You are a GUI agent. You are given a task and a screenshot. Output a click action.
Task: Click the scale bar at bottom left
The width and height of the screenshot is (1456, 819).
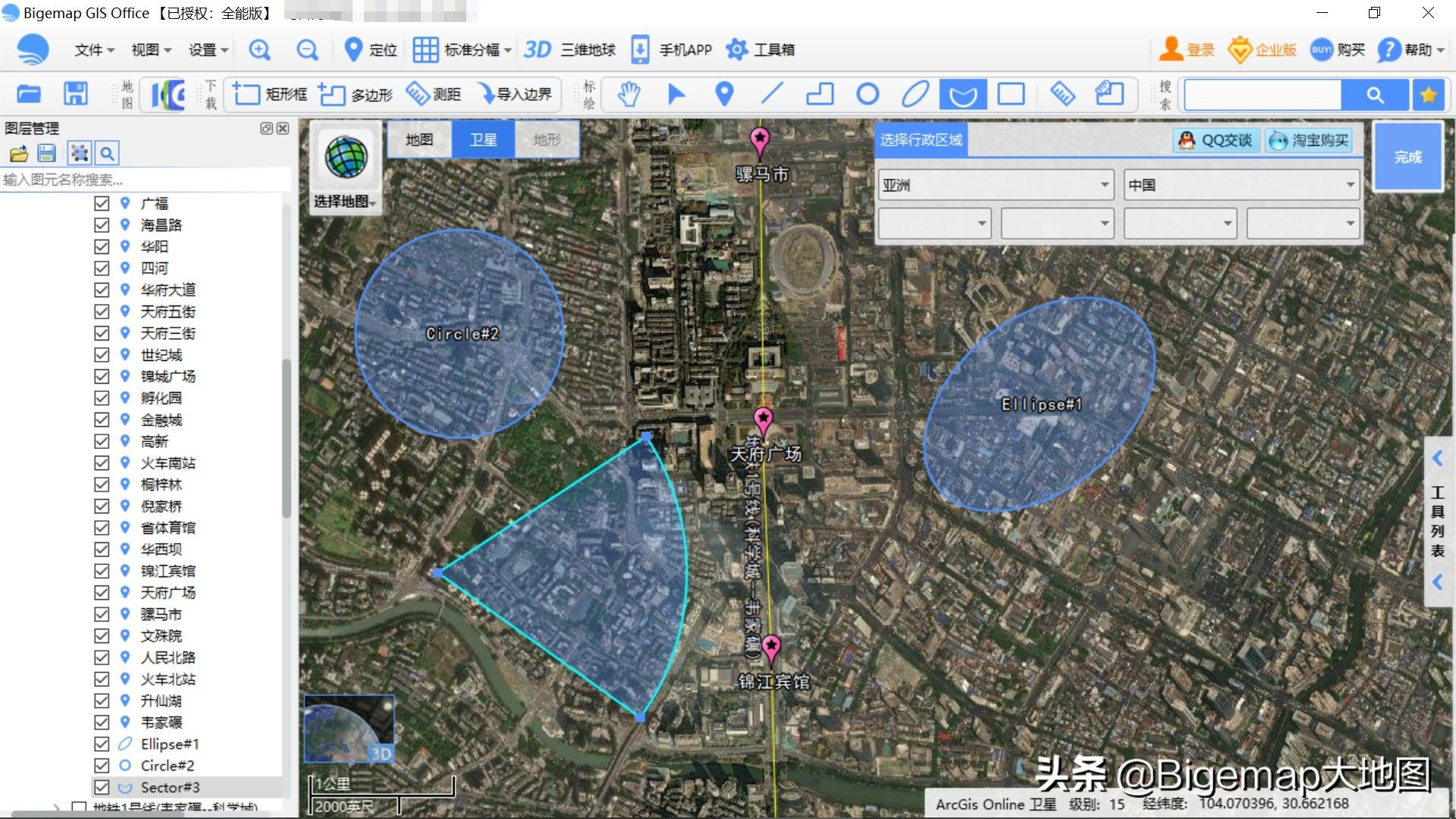pos(379,789)
